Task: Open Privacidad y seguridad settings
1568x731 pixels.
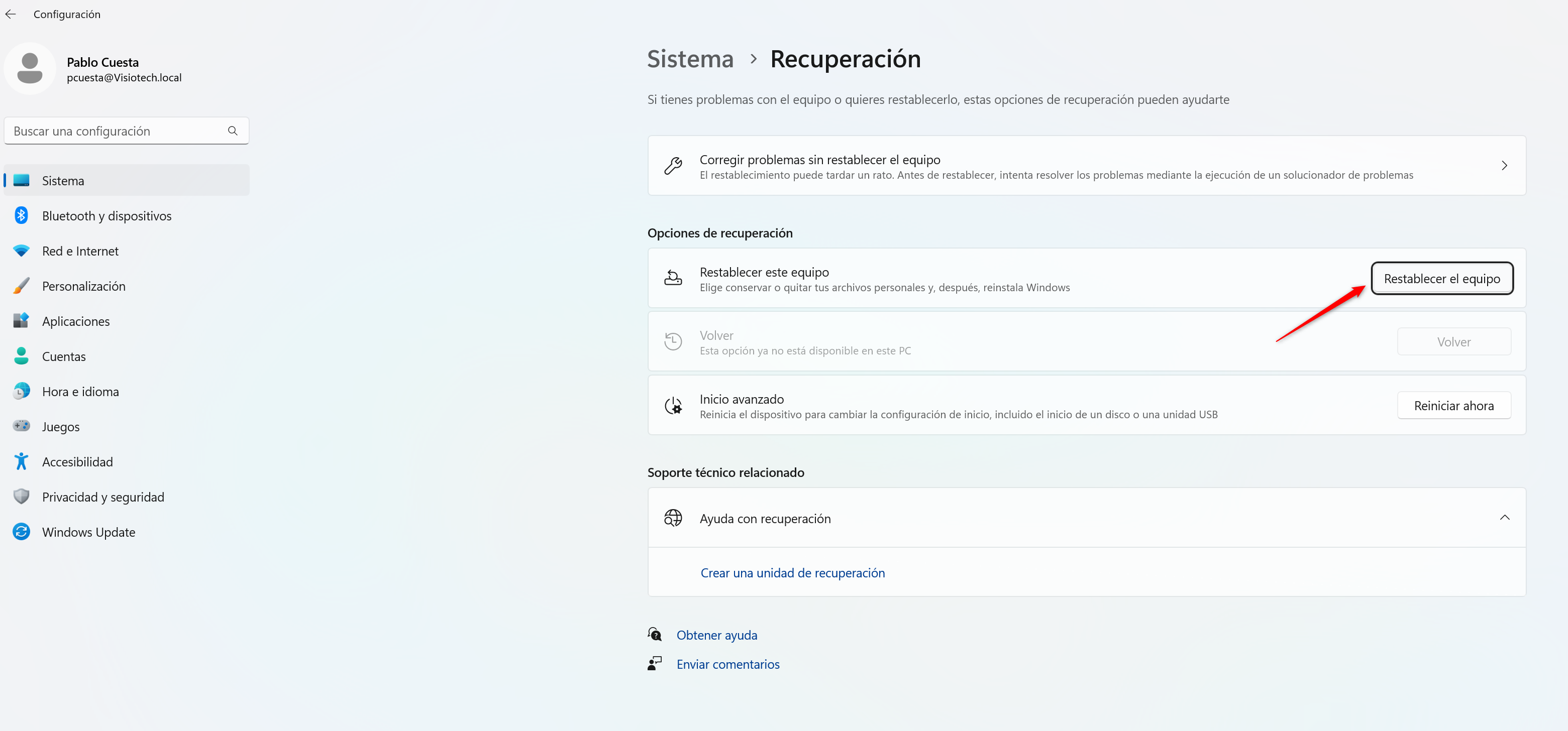Action: 127,497
